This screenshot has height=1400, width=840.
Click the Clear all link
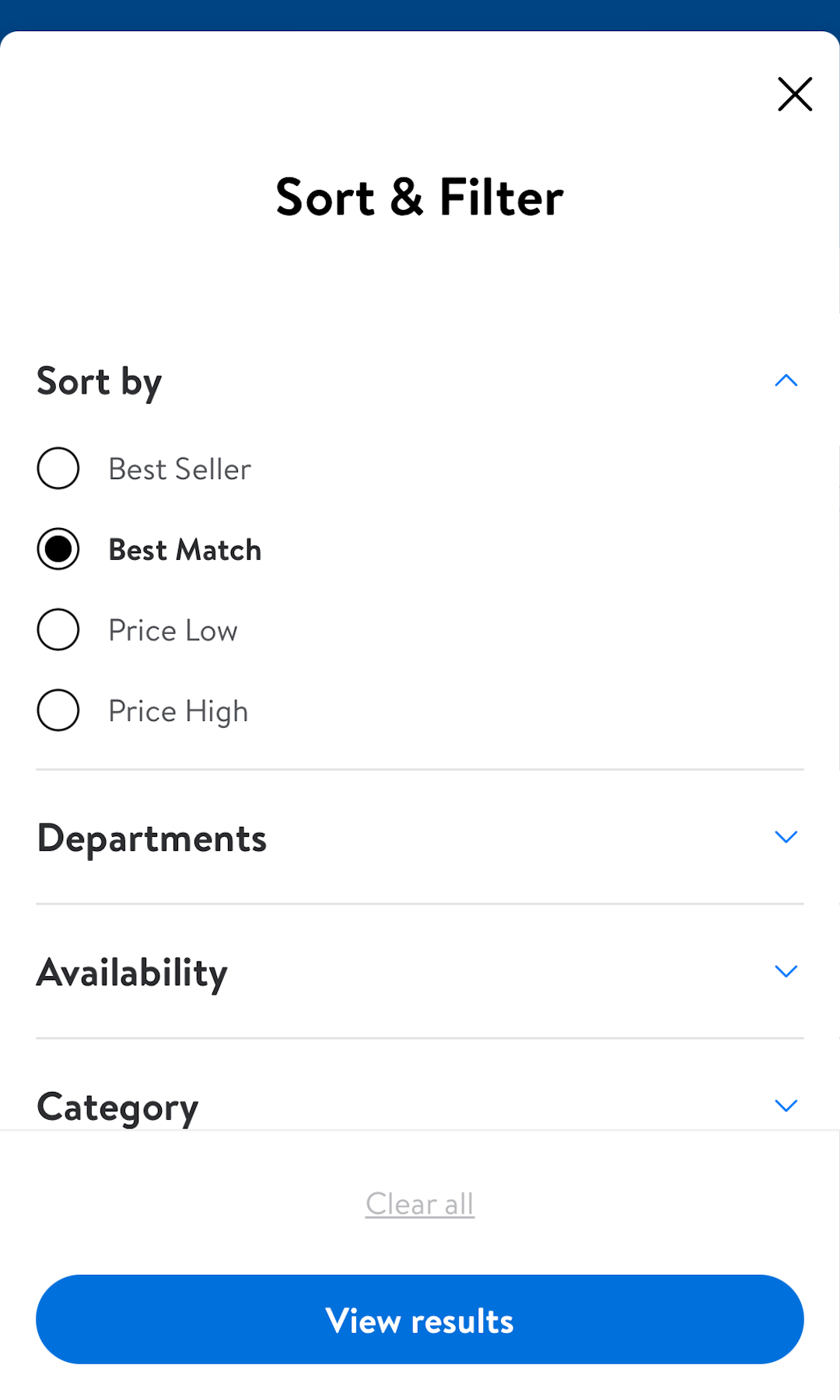click(x=420, y=1204)
